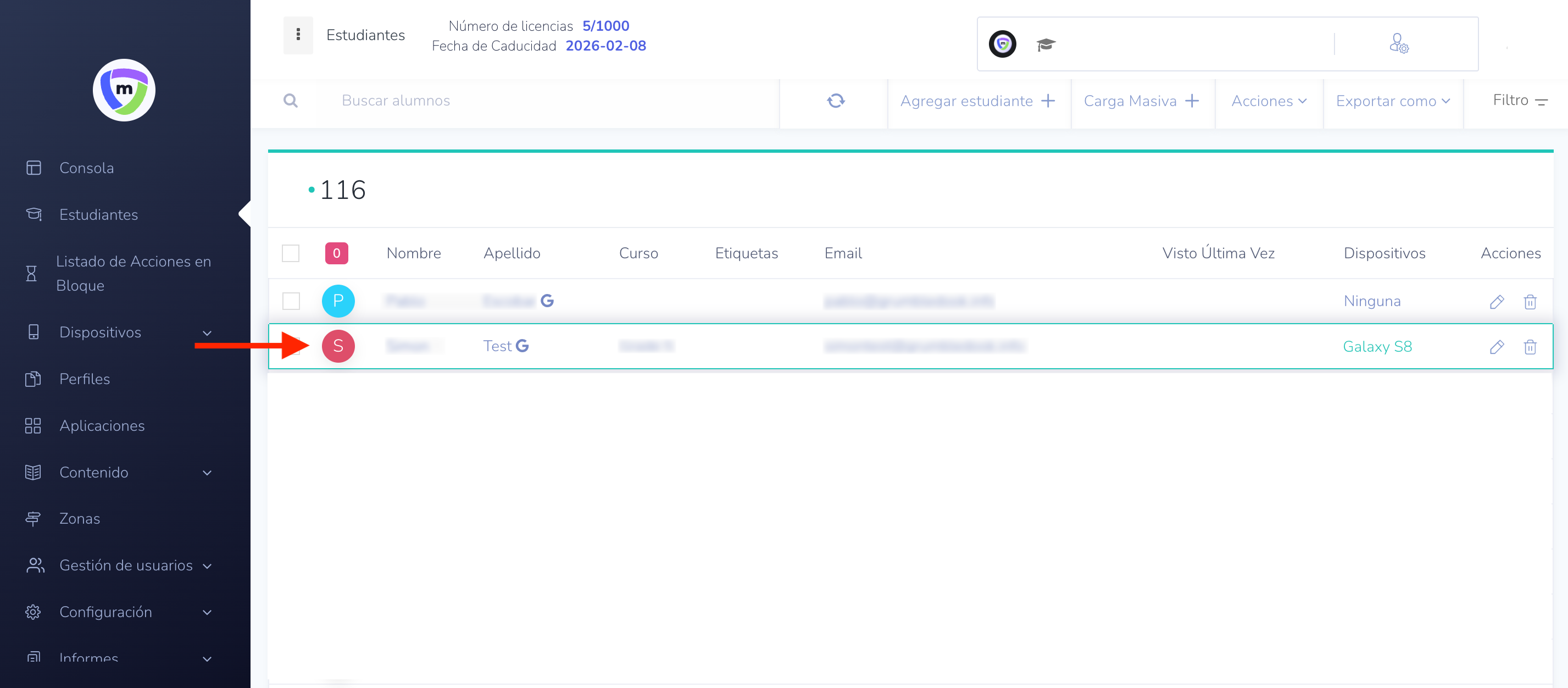Screen dimensions: 1568x688
Task: Edit the student in the P row
Action: coord(1497,301)
